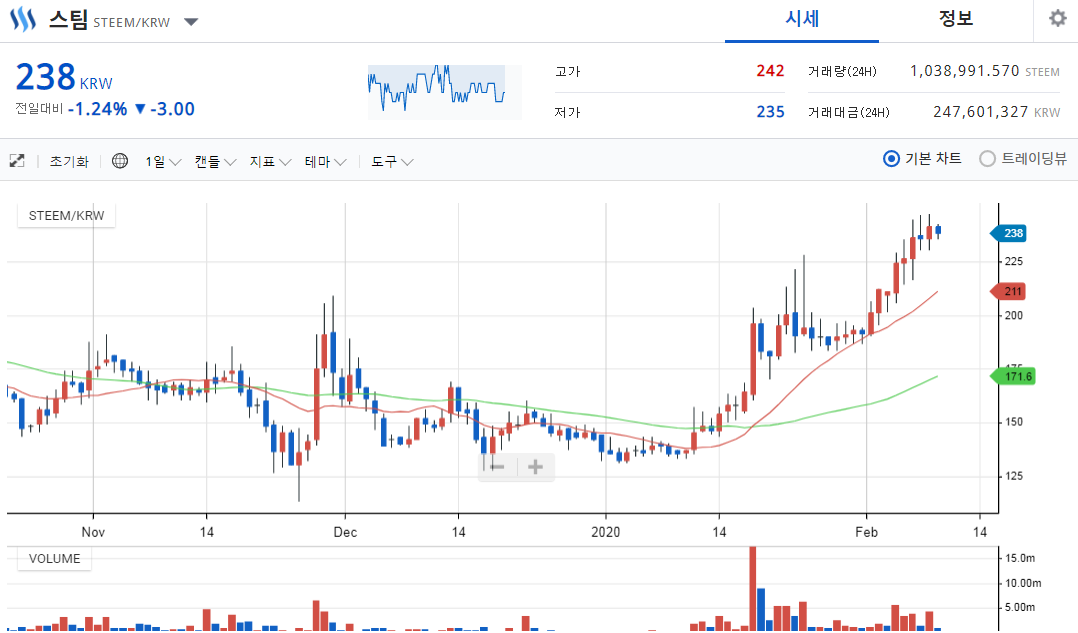Viewport: 1078px width, 633px height.
Task: Click the tallest red volume bar
Action: (753, 588)
